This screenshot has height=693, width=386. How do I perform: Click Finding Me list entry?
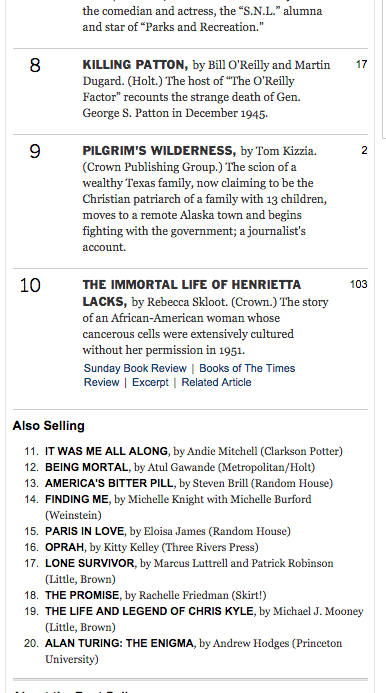tap(76, 499)
